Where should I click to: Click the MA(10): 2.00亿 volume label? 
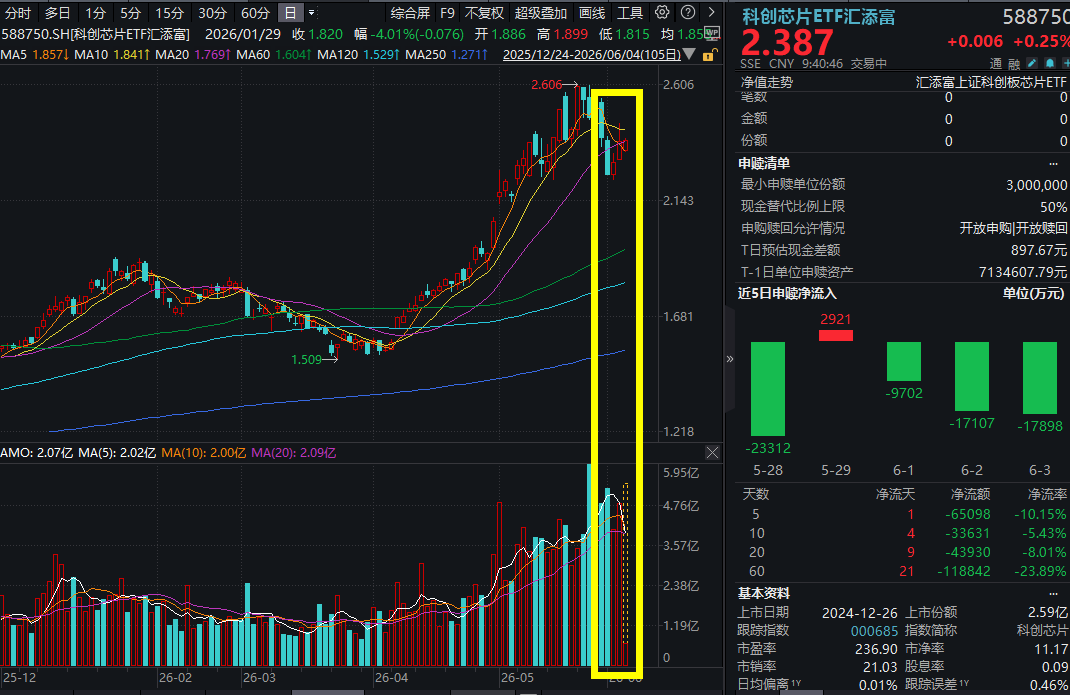pos(203,453)
